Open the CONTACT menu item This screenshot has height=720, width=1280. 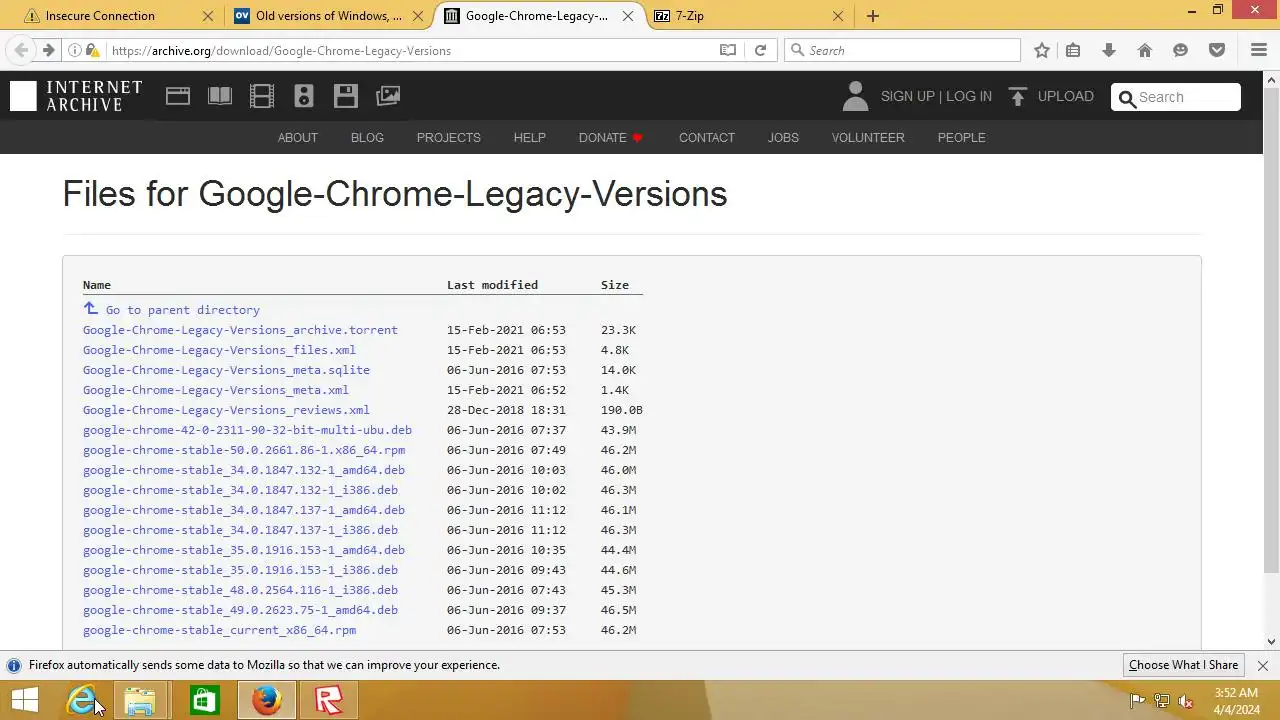(707, 138)
